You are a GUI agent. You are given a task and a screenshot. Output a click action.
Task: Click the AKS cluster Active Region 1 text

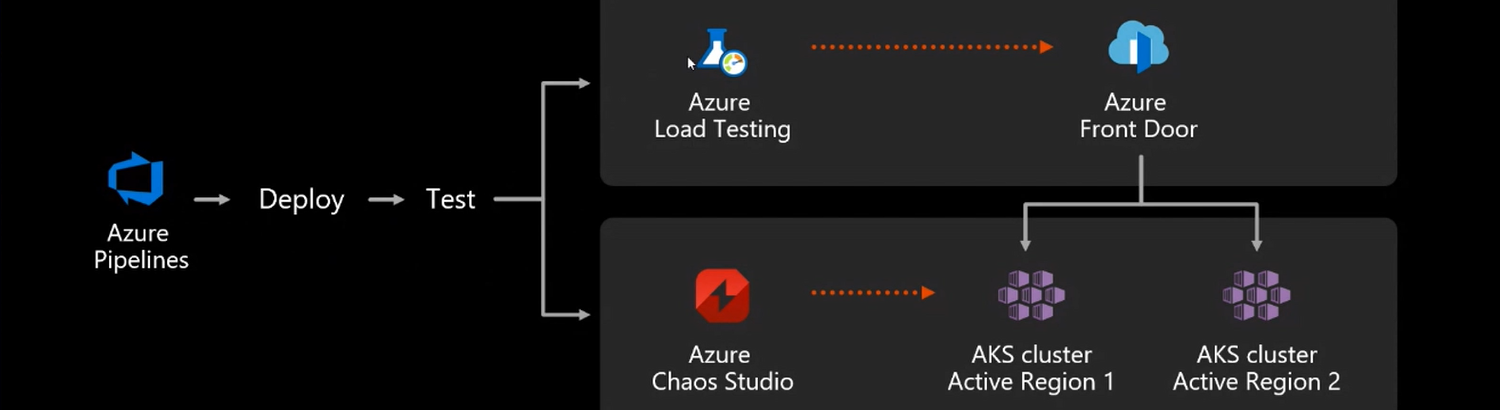tap(1031, 368)
